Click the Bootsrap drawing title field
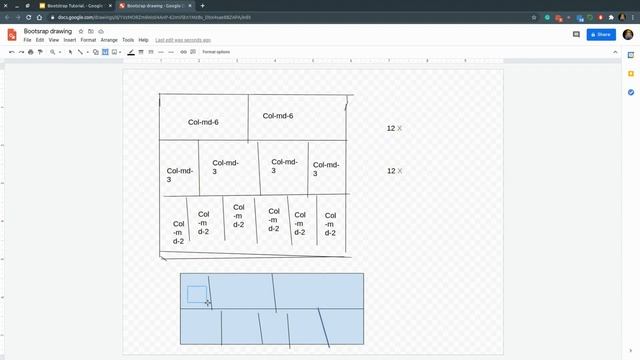The height and width of the screenshot is (360, 640). (48, 31)
